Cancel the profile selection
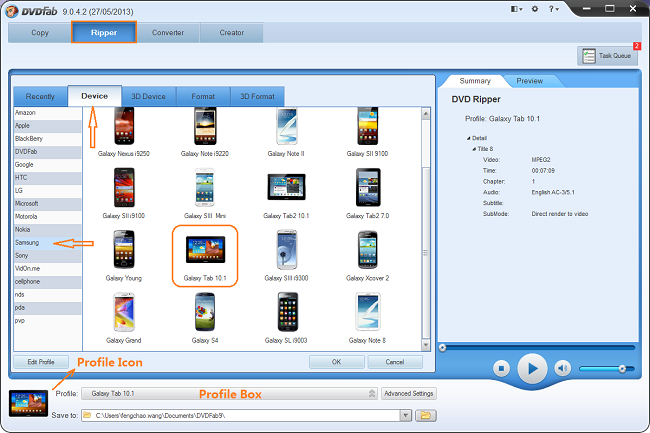This screenshot has width=650, height=433. click(x=395, y=362)
